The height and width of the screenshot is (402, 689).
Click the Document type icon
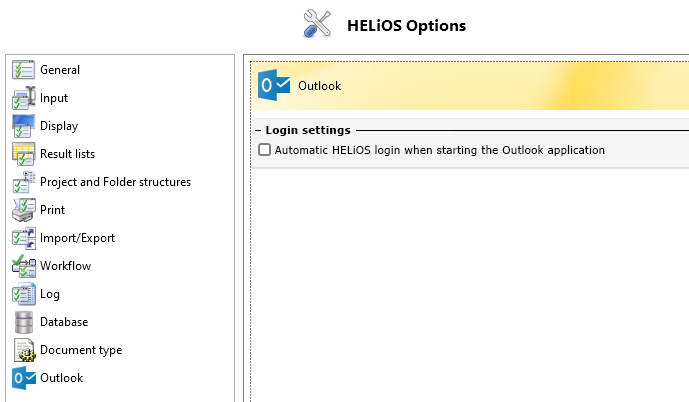point(23,350)
